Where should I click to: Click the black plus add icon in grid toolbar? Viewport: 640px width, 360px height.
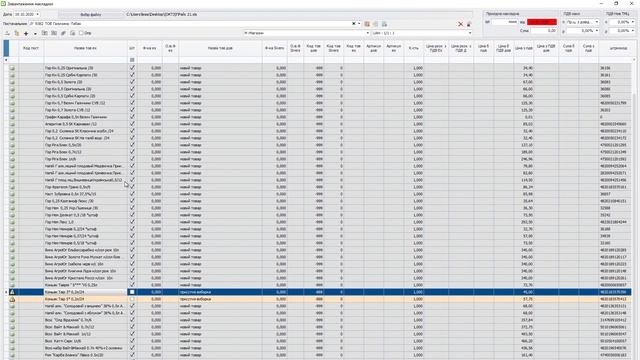[x=26, y=33]
